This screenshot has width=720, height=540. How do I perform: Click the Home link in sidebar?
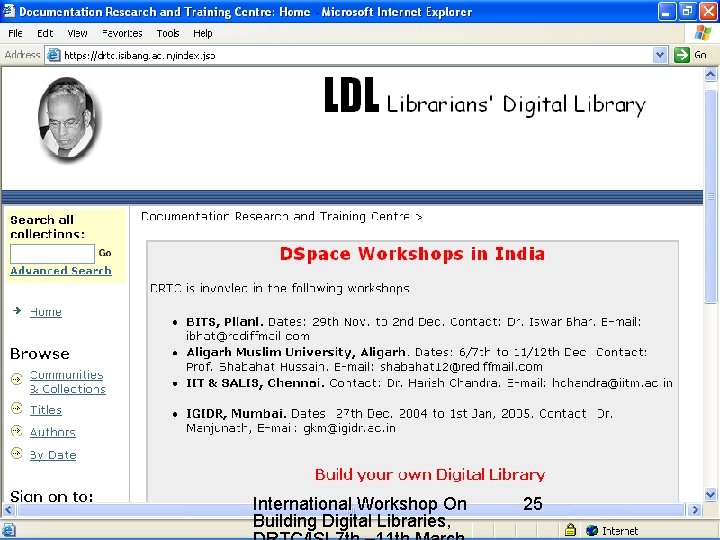tap(46, 312)
